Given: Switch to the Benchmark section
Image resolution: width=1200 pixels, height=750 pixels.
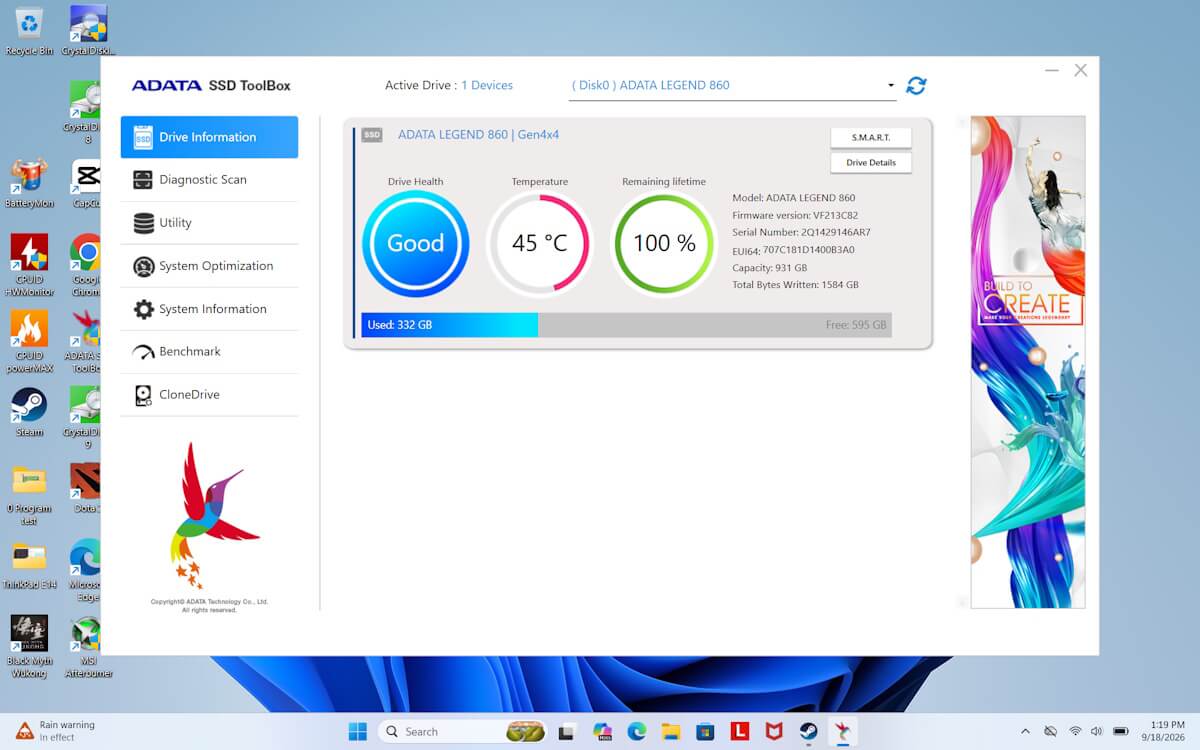Looking at the screenshot, I should click(209, 352).
